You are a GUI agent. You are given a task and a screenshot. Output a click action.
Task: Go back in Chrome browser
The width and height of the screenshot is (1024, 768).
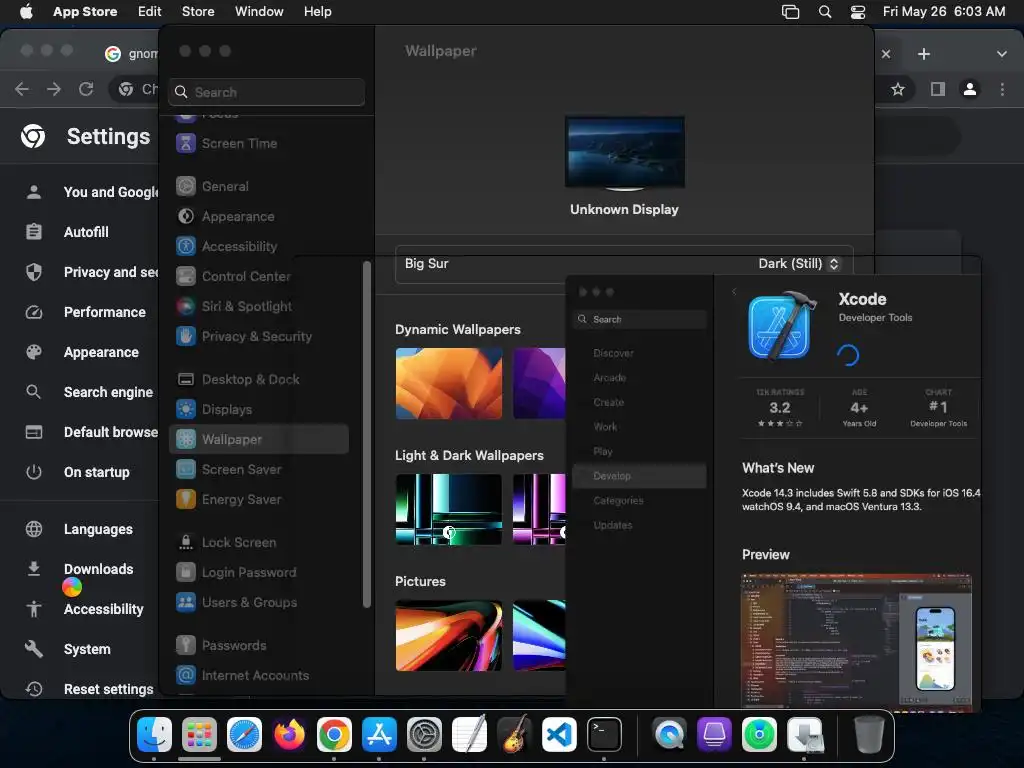tap(22, 89)
